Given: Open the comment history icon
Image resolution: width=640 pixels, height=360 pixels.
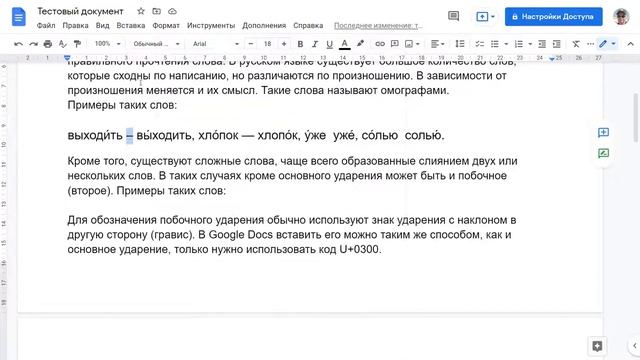Looking at the screenshot, I should pos(453,16).
